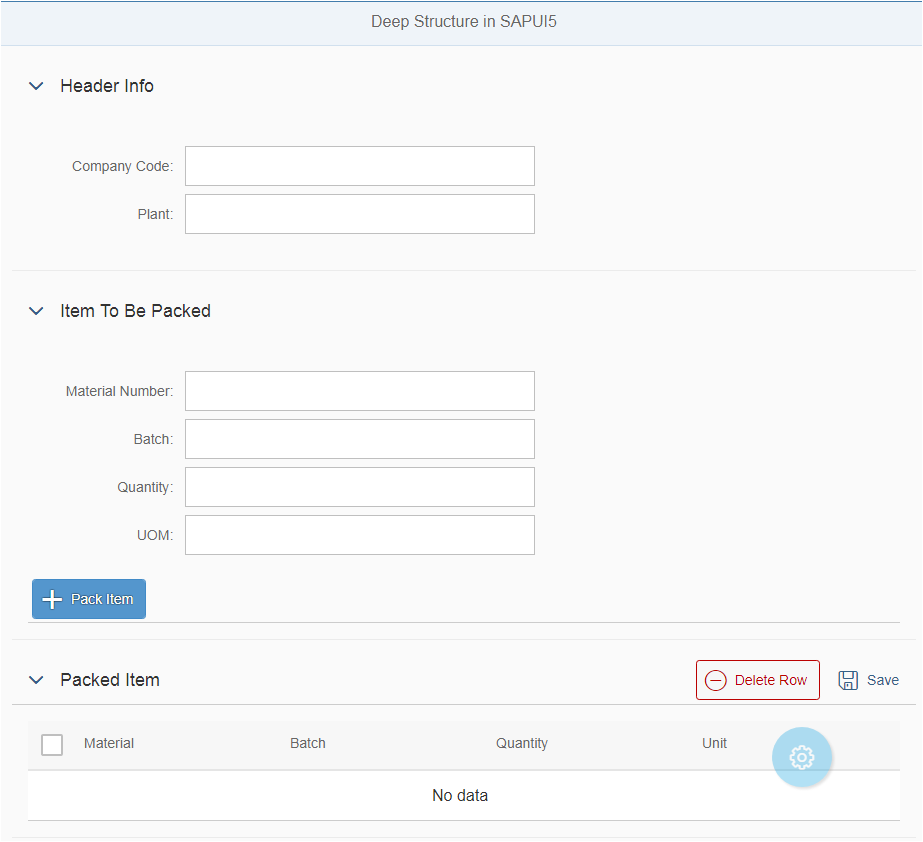This screenshot has width=923, height=842.
Task: Click the Quantity column header
Action: [x=522, y=743]
